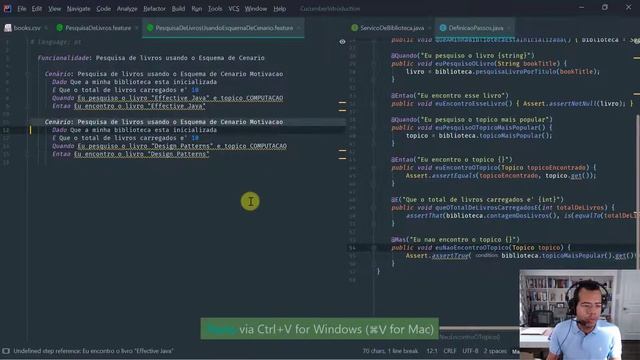
Task: Change the CRLF line separator
Action: [449, 351]
